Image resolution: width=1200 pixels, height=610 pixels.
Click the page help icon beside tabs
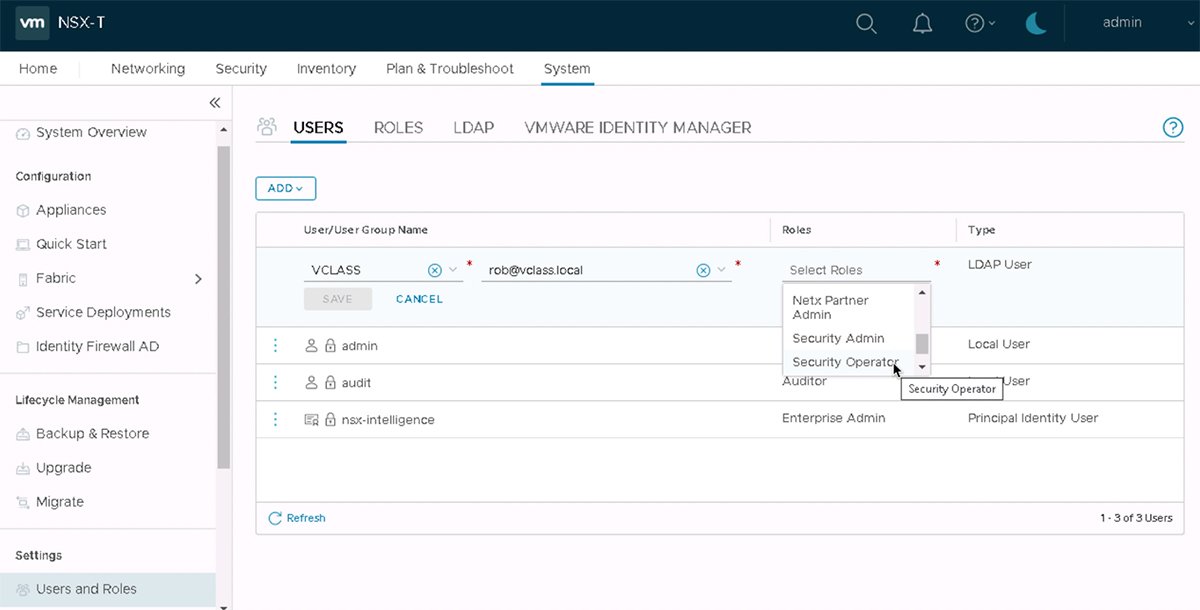pos(1172,127)
